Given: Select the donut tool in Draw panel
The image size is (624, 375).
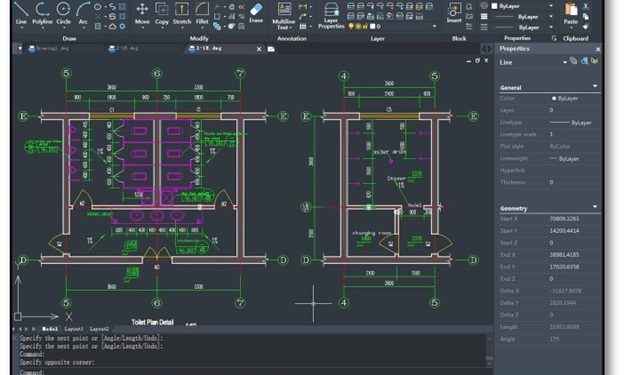Looking at the screenshot, I should pyautogui.click(x=122, y=26).
